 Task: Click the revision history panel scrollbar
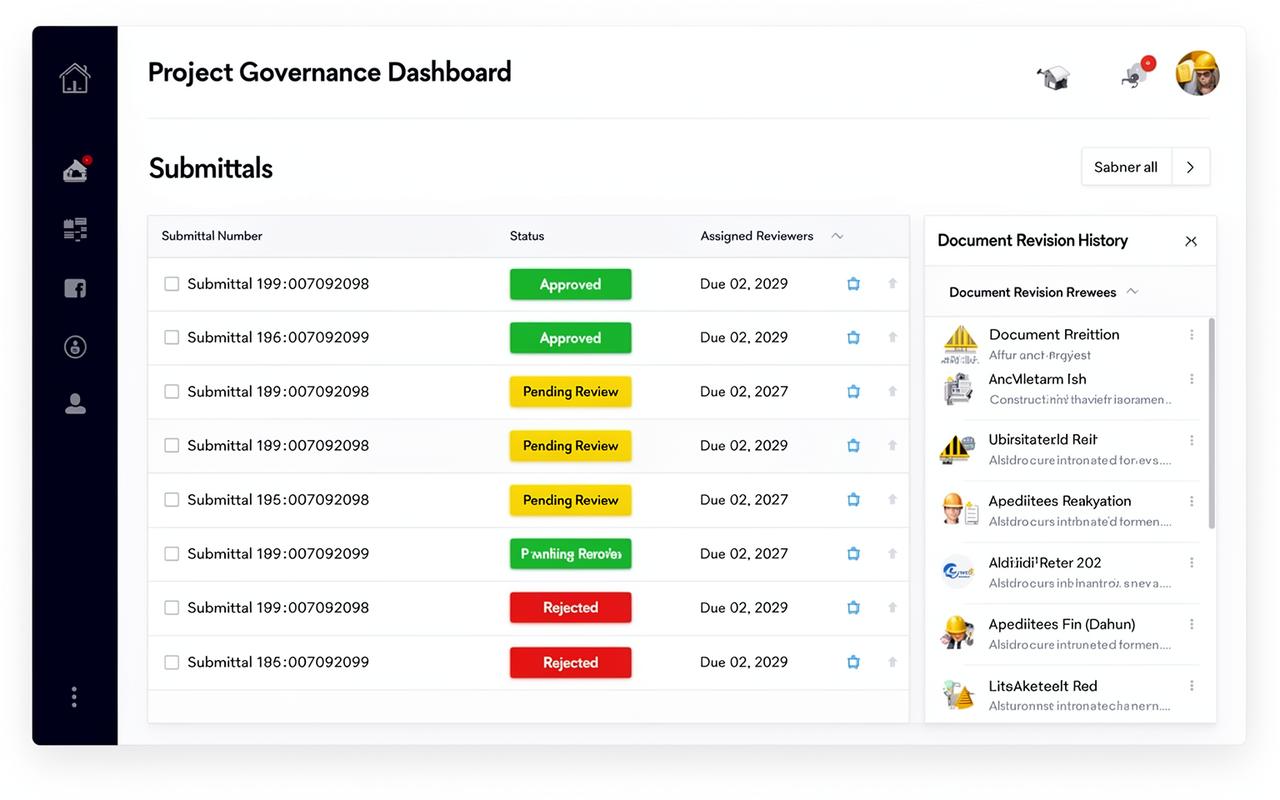1212,423
